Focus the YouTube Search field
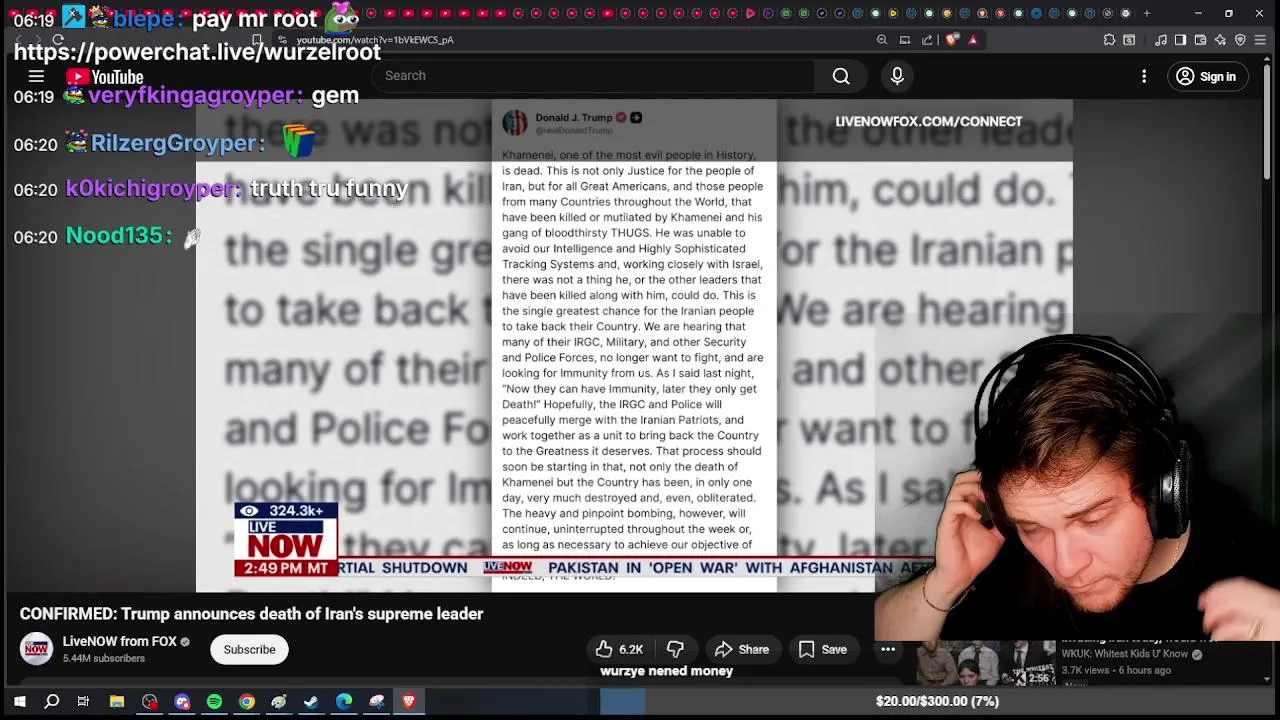Image resolution: width=1280 pixels, height=720 pixels. (594, 76)
